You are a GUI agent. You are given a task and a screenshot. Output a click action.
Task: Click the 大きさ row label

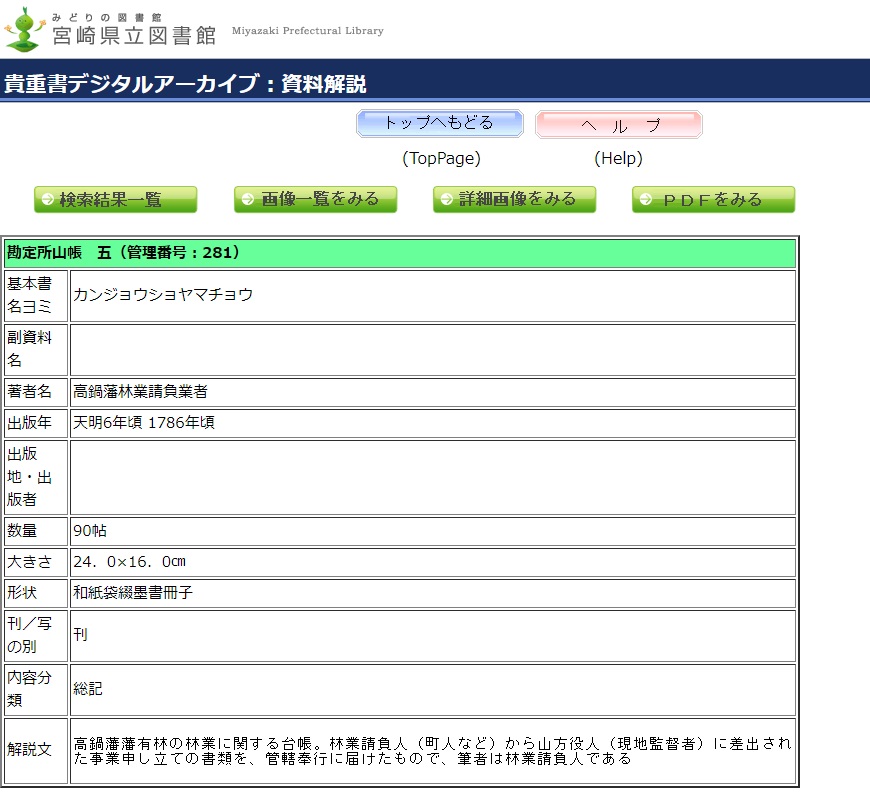[x=36, y=562]
